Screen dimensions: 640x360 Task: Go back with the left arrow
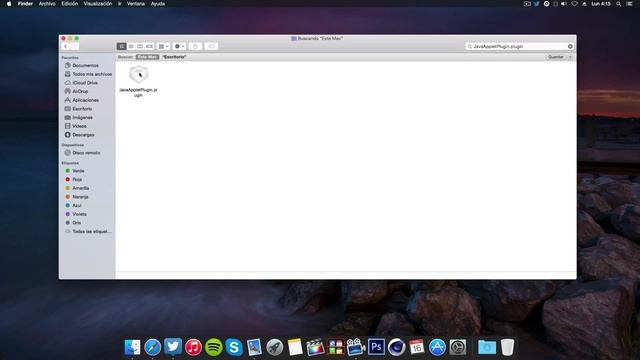(66, 47)
